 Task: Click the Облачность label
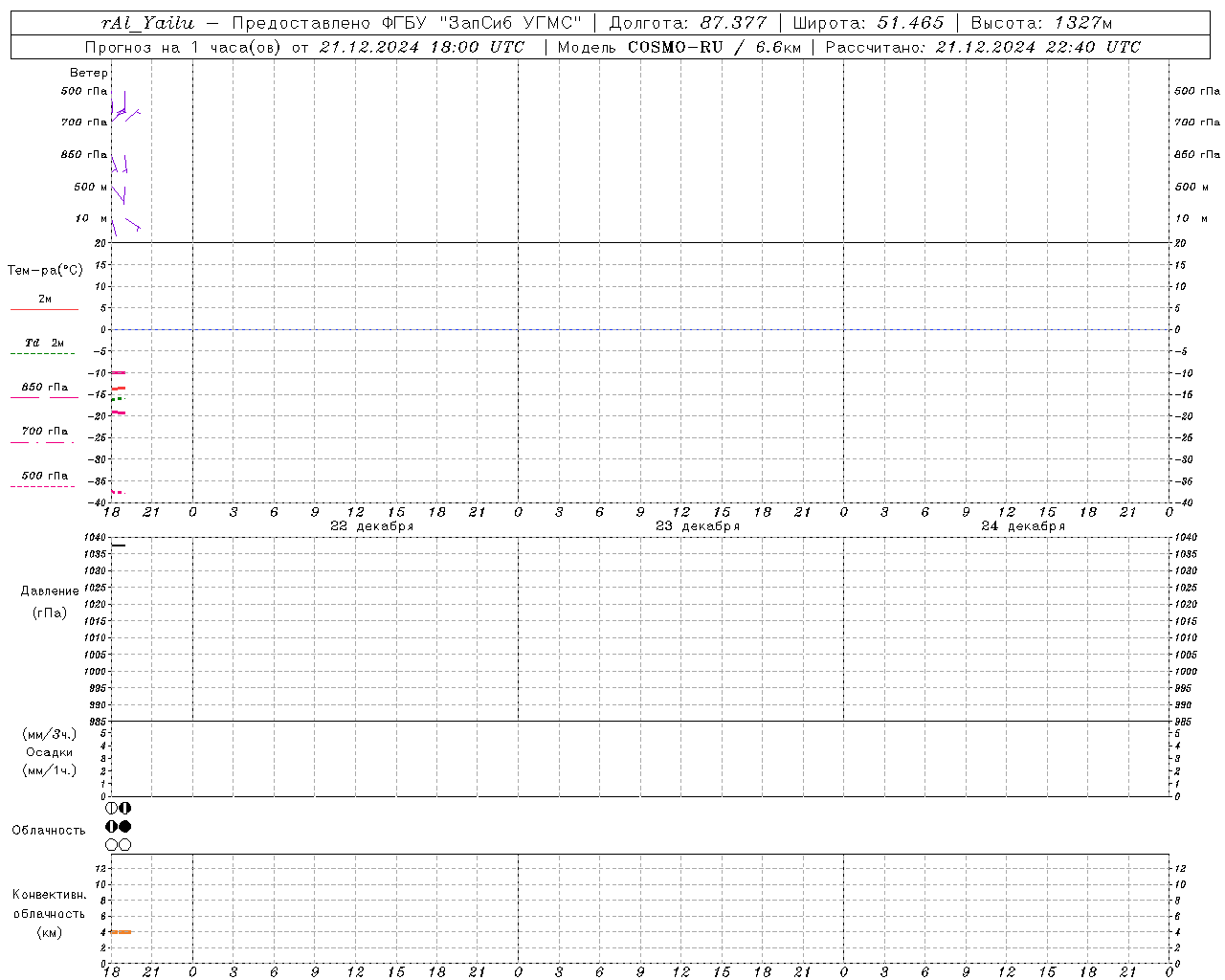point(49,831)
